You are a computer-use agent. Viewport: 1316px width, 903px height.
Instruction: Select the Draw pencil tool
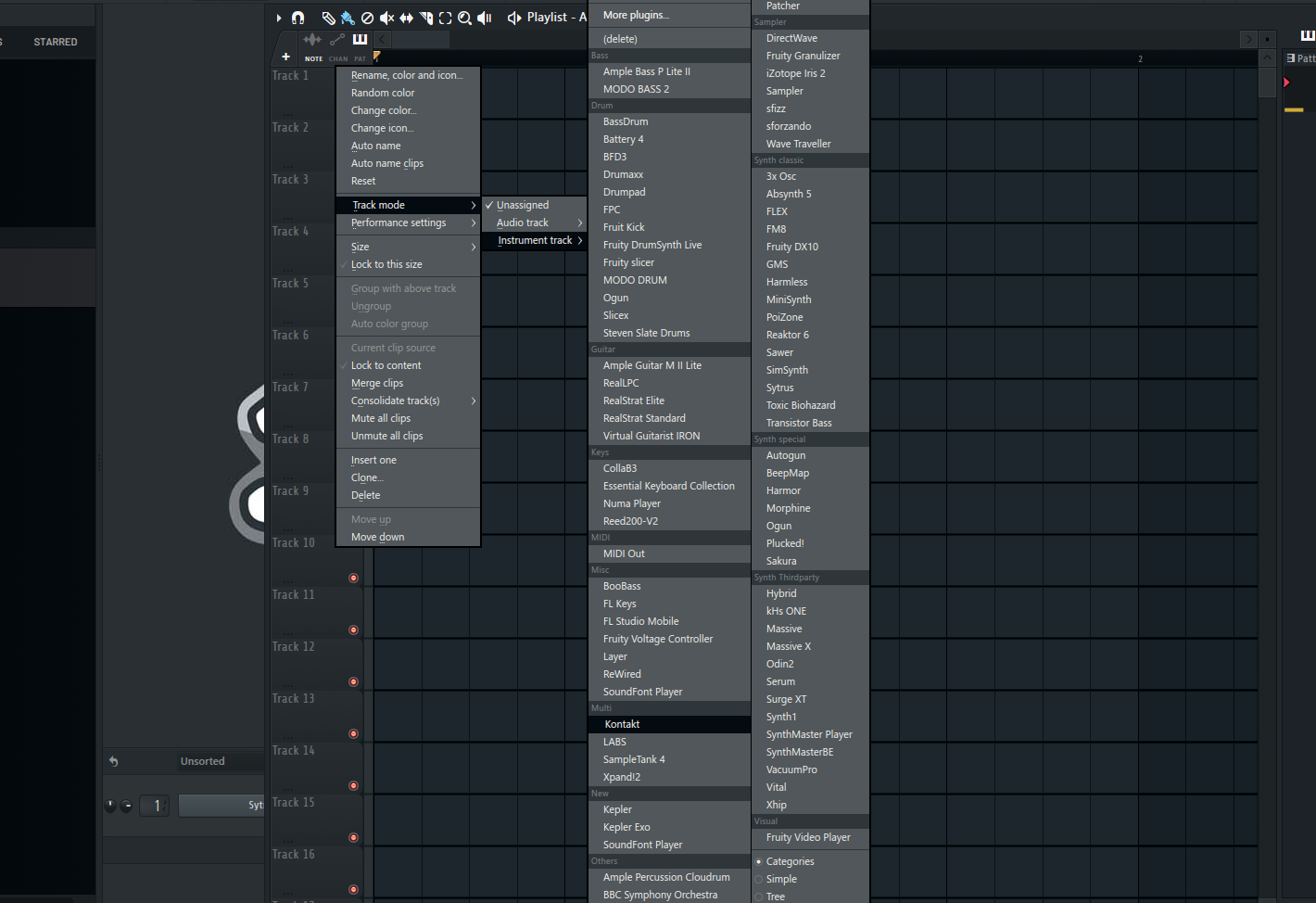[x=328, y=18]
